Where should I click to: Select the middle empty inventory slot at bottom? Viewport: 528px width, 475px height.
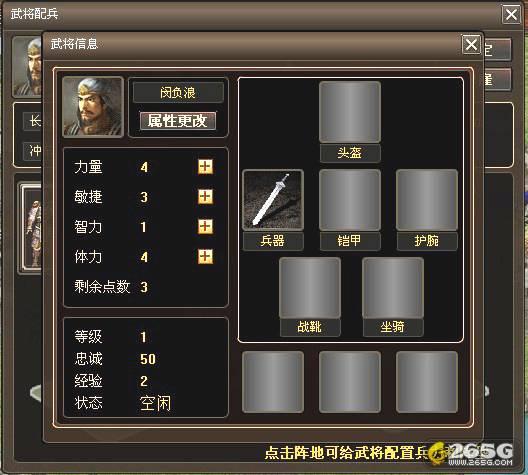(x=350, y=382)
